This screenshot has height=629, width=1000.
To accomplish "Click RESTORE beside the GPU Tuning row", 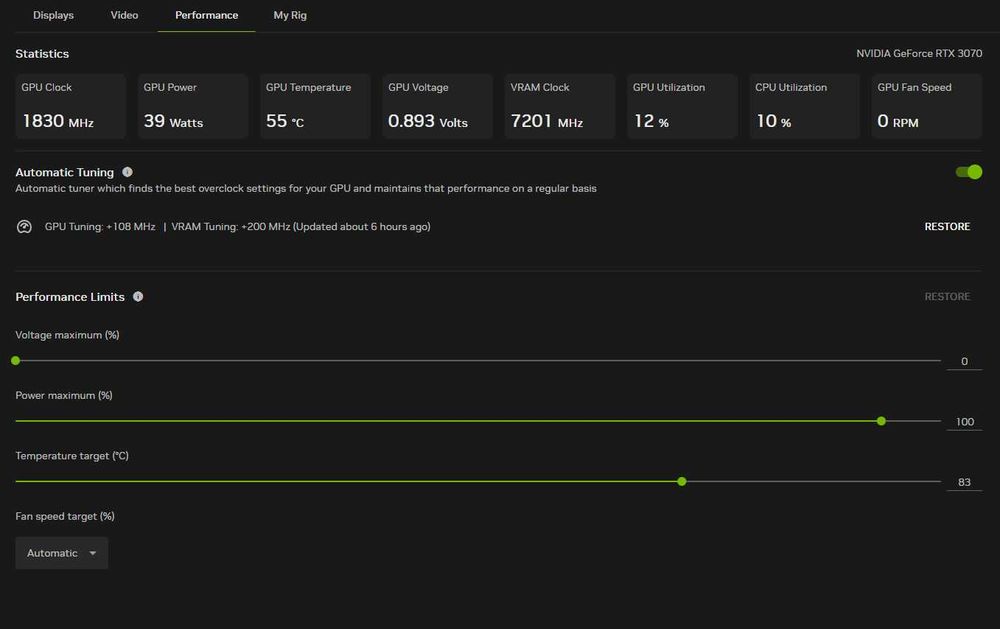I will pos(947,226).
